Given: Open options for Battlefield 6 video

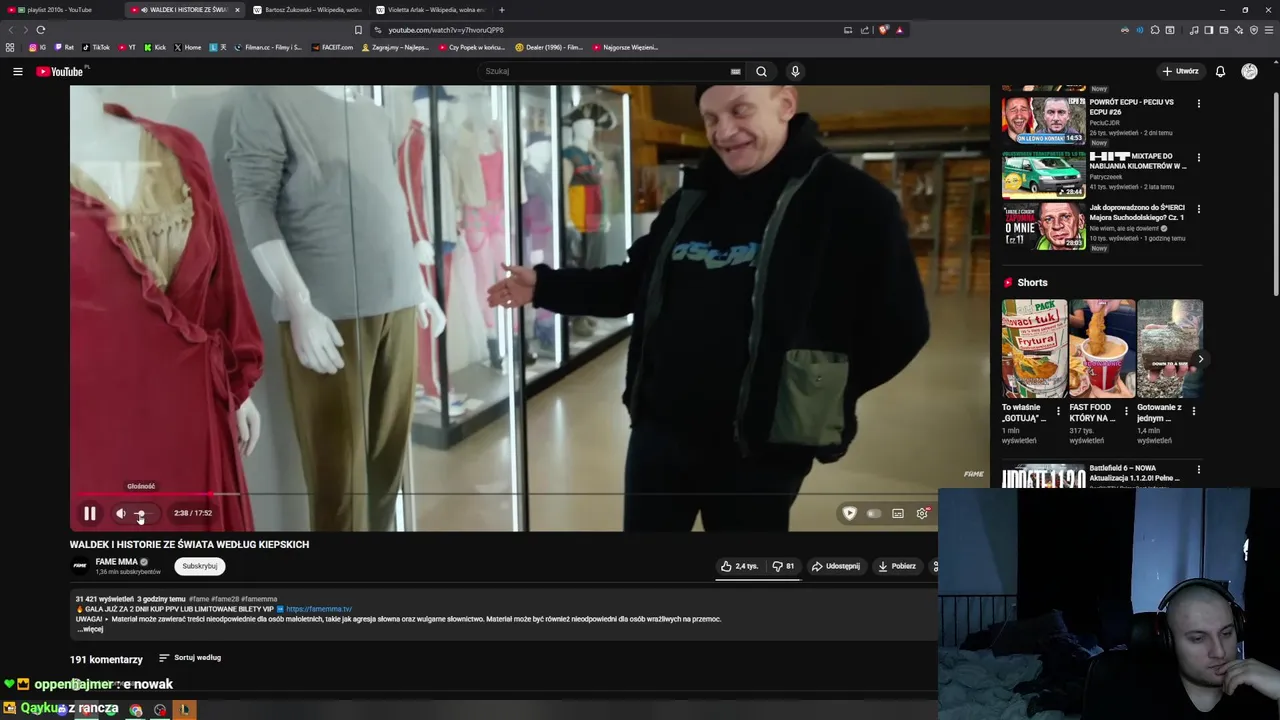Looking at the screenshot, I should pos(1199,469).
